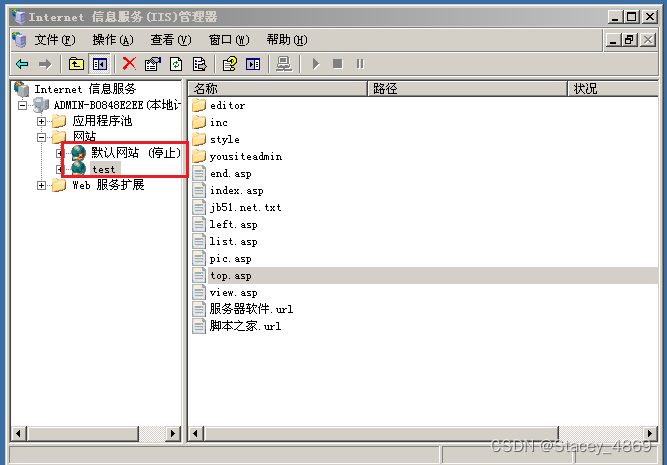The image size is (667, 465).
Task: Sort by the 状况 column header
Action: click(x=613, y=89)
